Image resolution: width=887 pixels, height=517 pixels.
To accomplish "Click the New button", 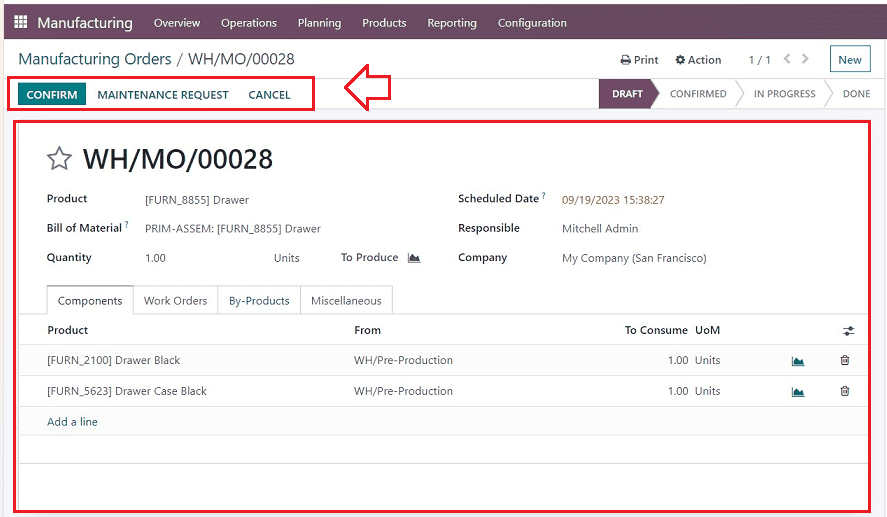I will coord(850,59).
